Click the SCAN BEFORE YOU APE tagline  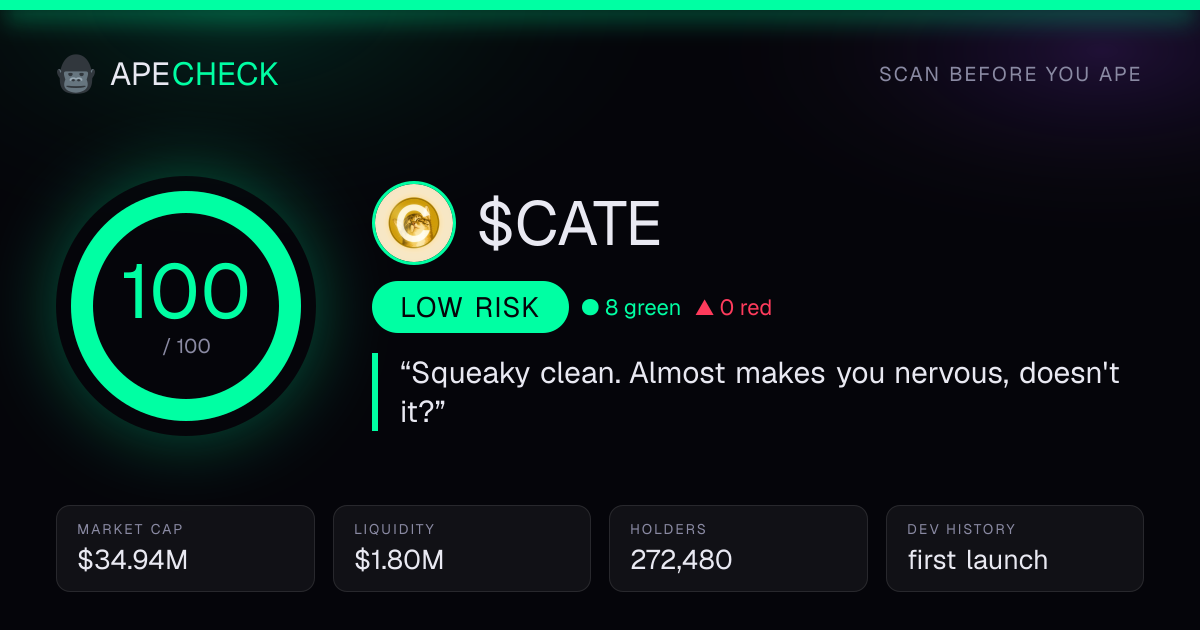tap(1010, 75)
